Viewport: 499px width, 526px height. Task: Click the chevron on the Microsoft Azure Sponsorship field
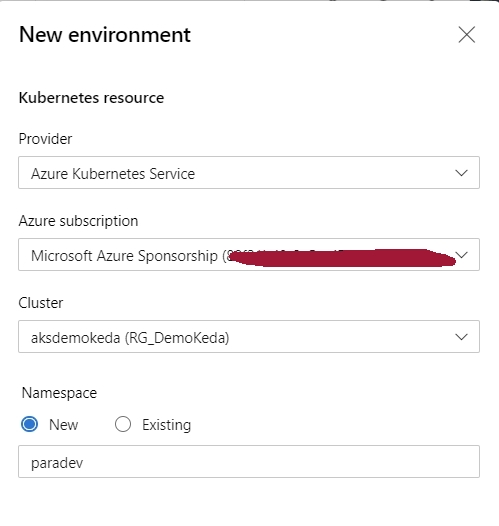462,255
